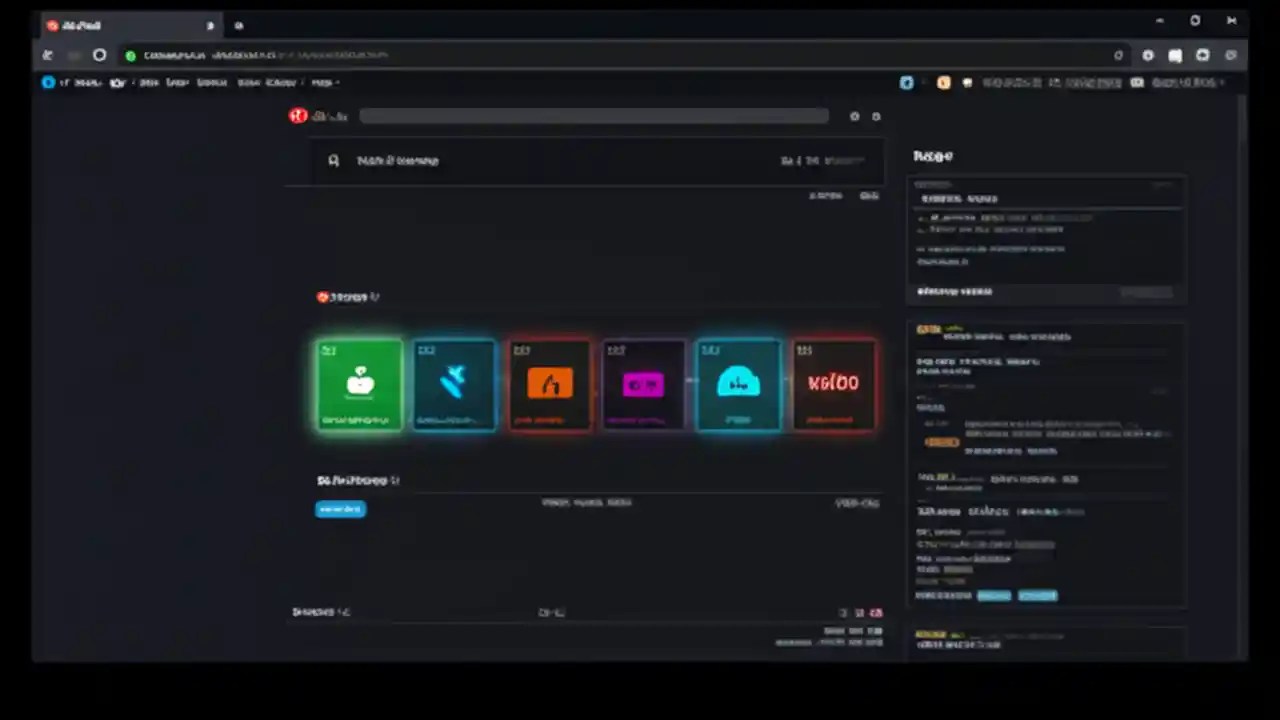Expand the chevron next to the Streams section header

coord(377,296)
